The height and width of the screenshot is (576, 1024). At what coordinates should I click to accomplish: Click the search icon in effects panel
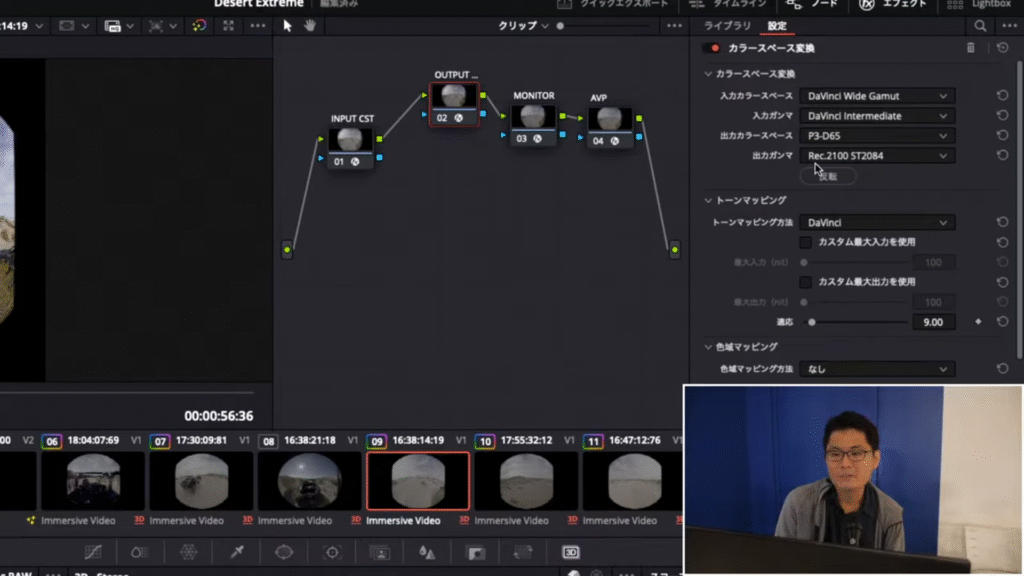tap(980, 26)
